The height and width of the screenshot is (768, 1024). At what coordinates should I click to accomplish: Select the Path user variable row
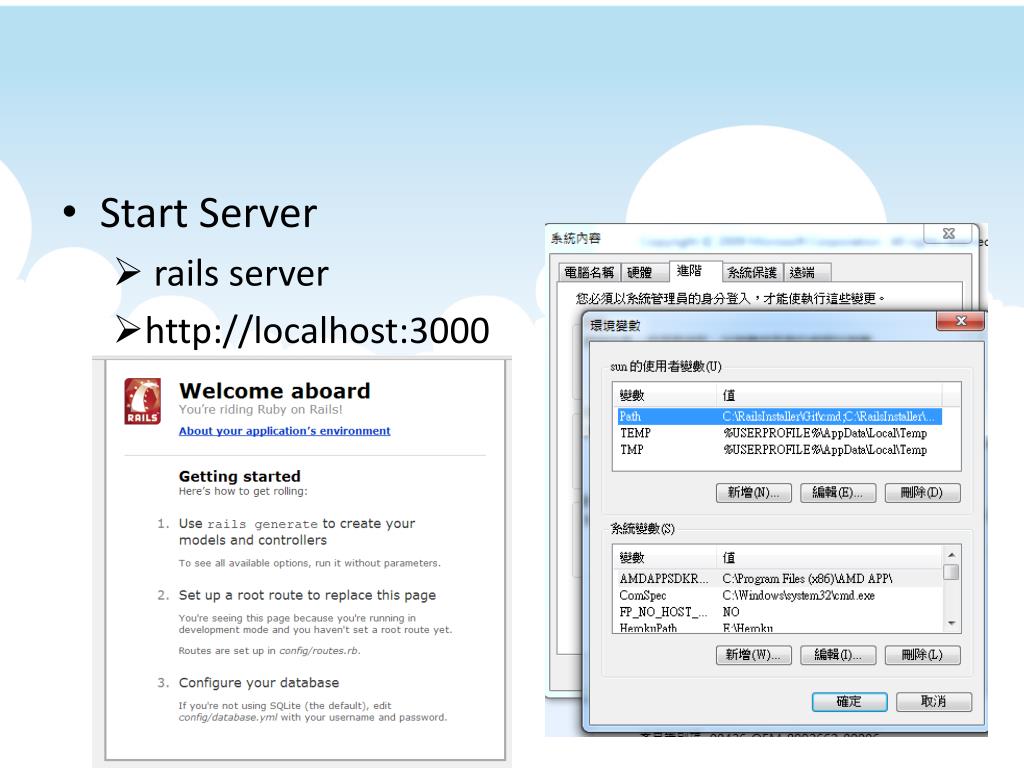pos(779,417)
